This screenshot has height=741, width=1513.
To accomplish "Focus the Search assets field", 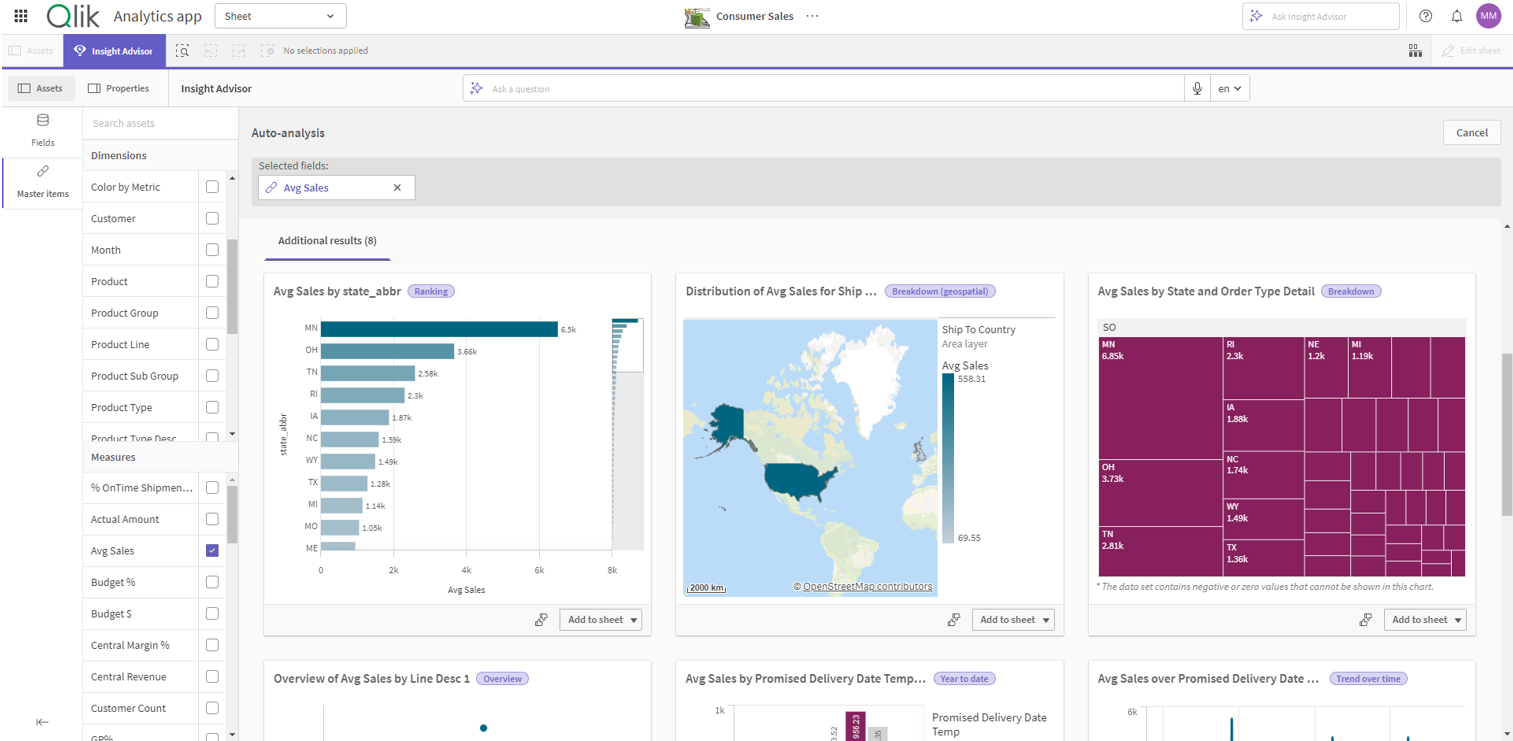I will [160, 123].
